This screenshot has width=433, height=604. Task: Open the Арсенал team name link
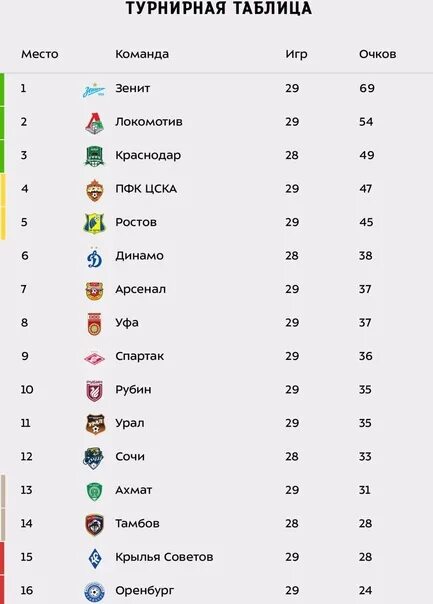click(x=141, y=289)
